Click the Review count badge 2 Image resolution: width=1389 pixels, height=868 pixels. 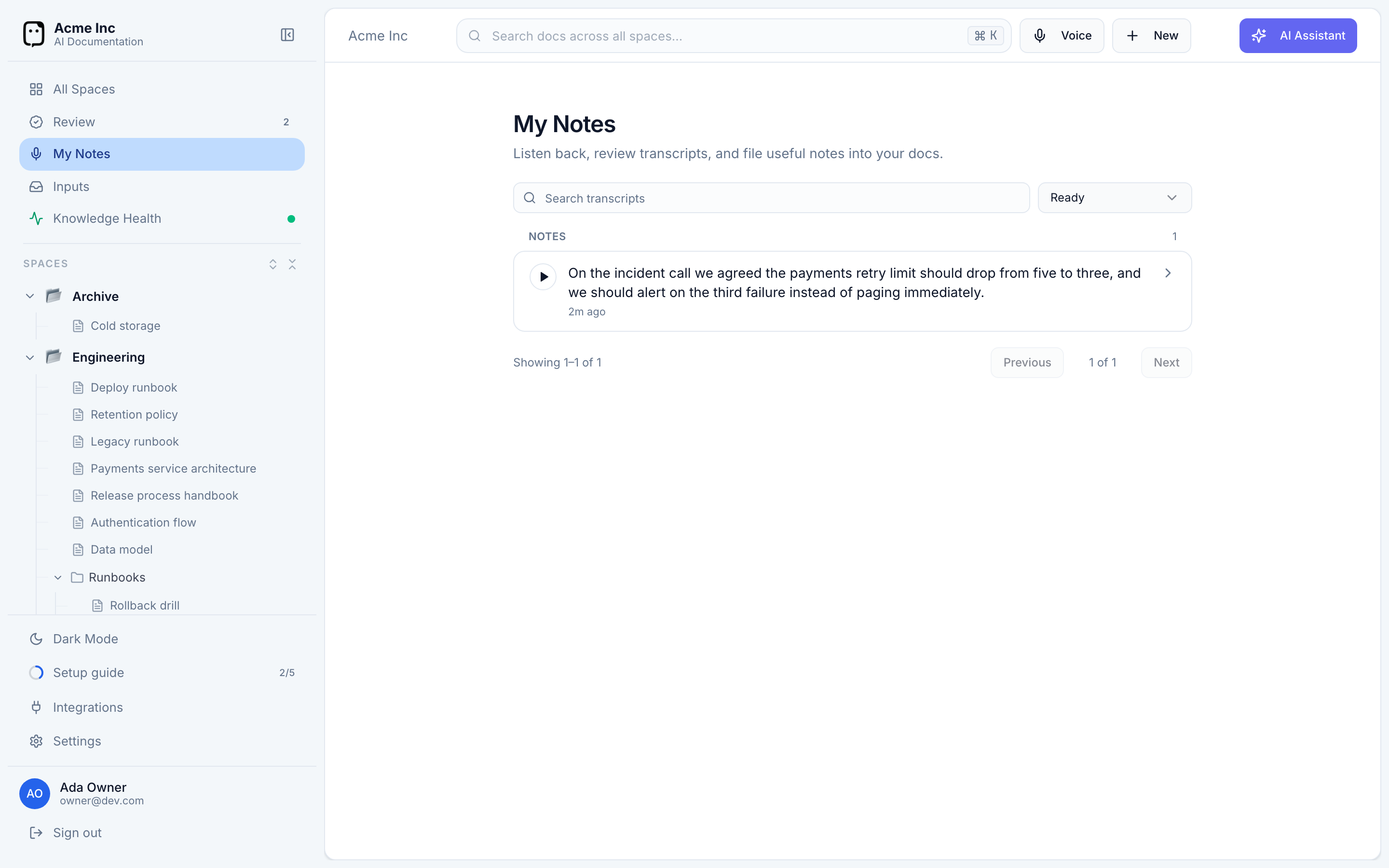click(x=286, y=122)
